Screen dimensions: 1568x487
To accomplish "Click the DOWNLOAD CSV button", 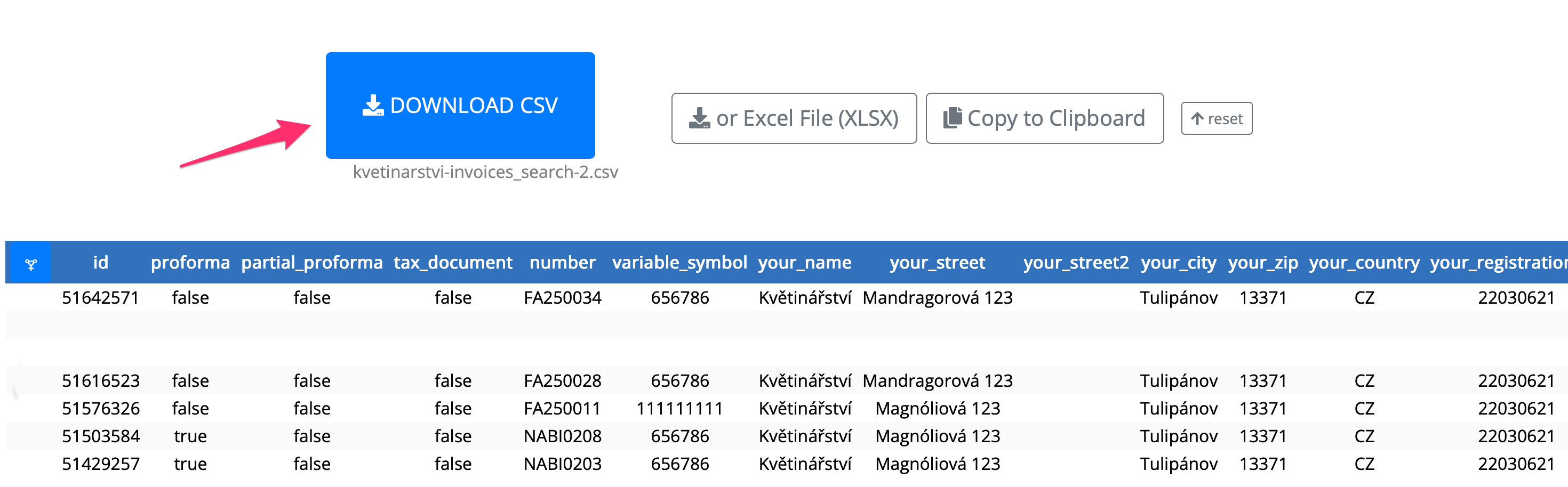I will [460, 105].
